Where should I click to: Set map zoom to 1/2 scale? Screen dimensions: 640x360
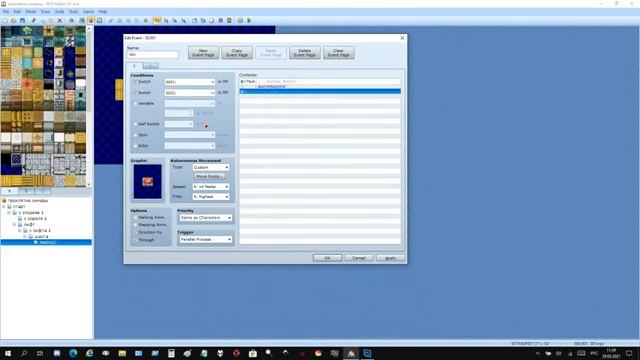[x=166, y=20]
